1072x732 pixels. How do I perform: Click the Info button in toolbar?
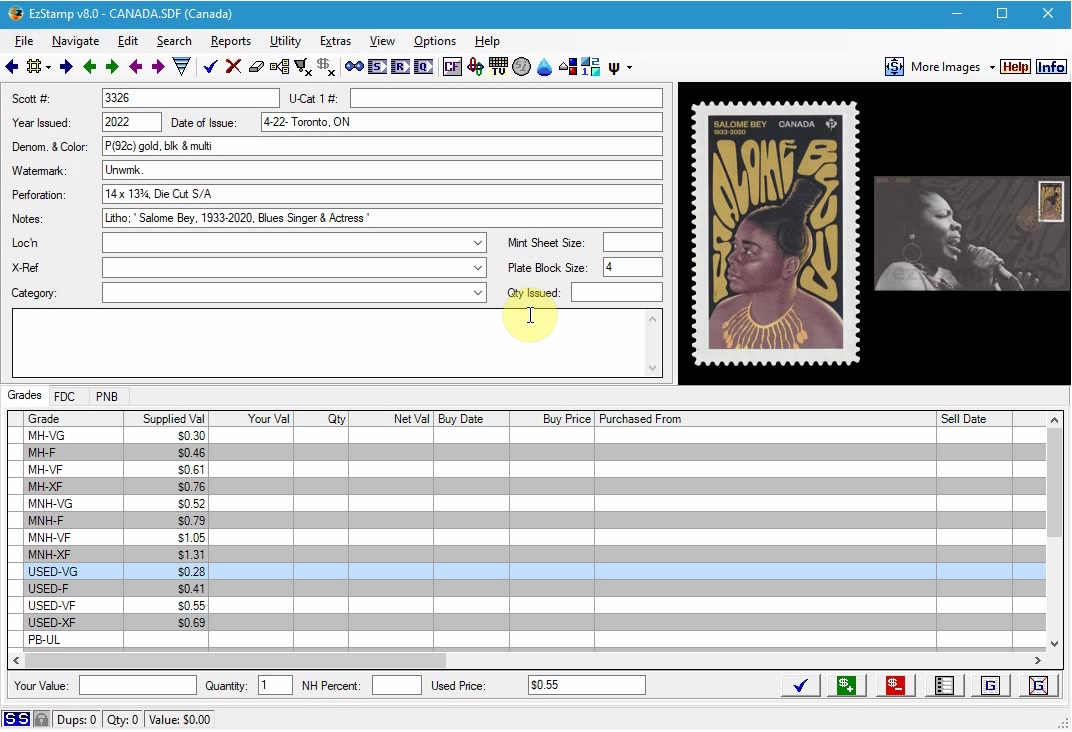(x=1050, y=67)
